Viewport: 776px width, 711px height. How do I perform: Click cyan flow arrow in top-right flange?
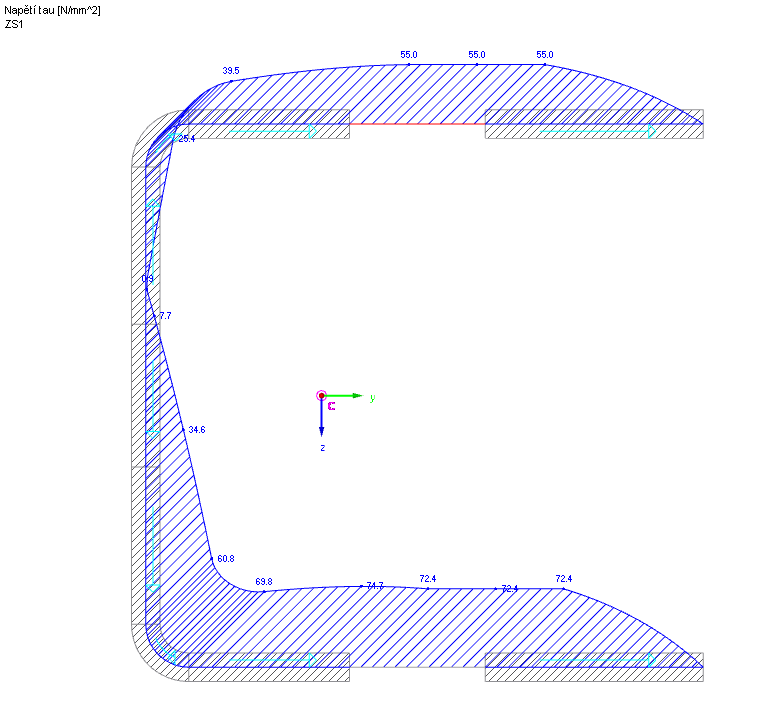598,131
